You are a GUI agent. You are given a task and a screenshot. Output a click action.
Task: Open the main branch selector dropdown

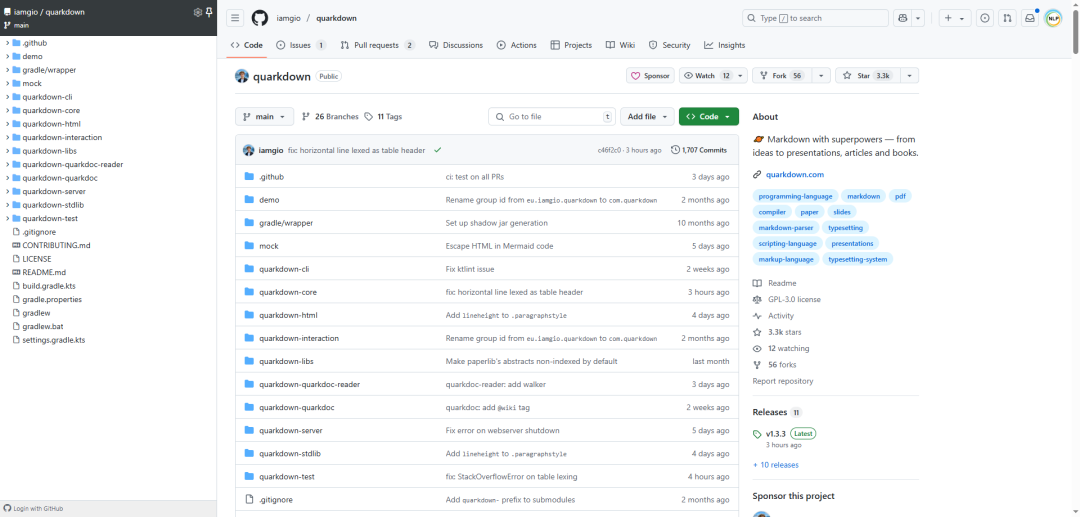click(264, 117)
